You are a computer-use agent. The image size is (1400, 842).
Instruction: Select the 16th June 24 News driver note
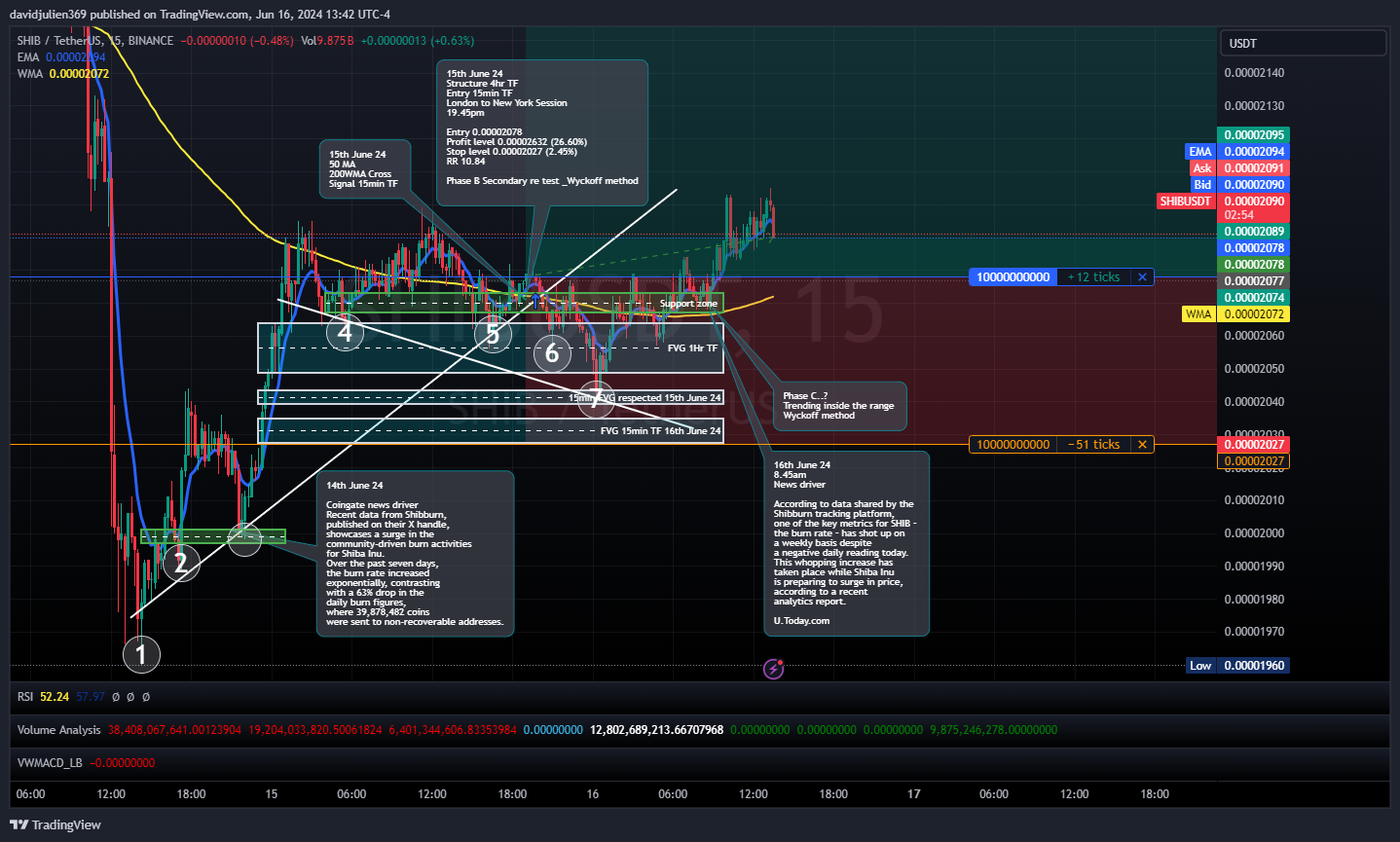846,543
